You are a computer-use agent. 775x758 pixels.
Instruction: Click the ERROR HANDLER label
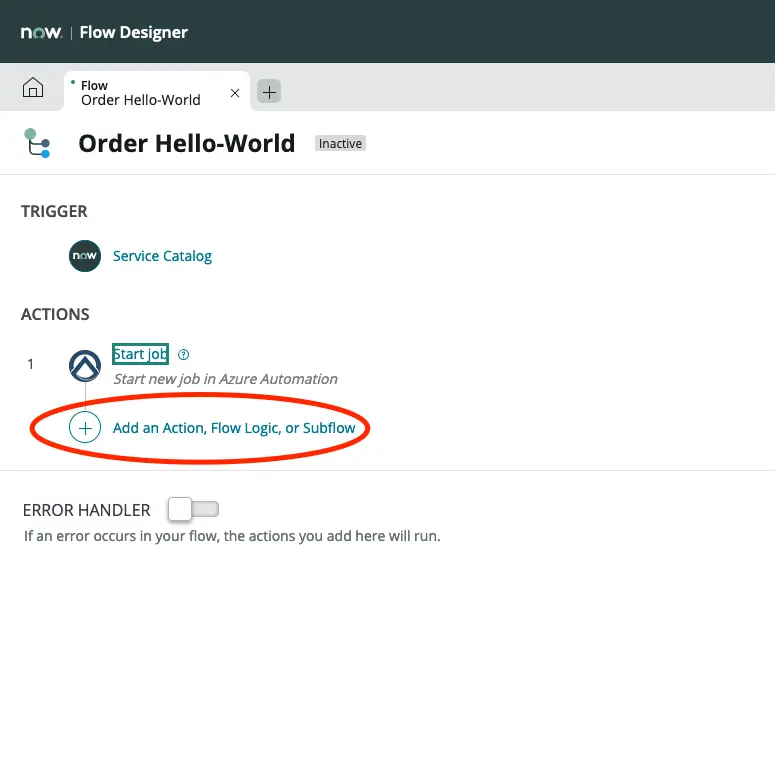point(87,510)
